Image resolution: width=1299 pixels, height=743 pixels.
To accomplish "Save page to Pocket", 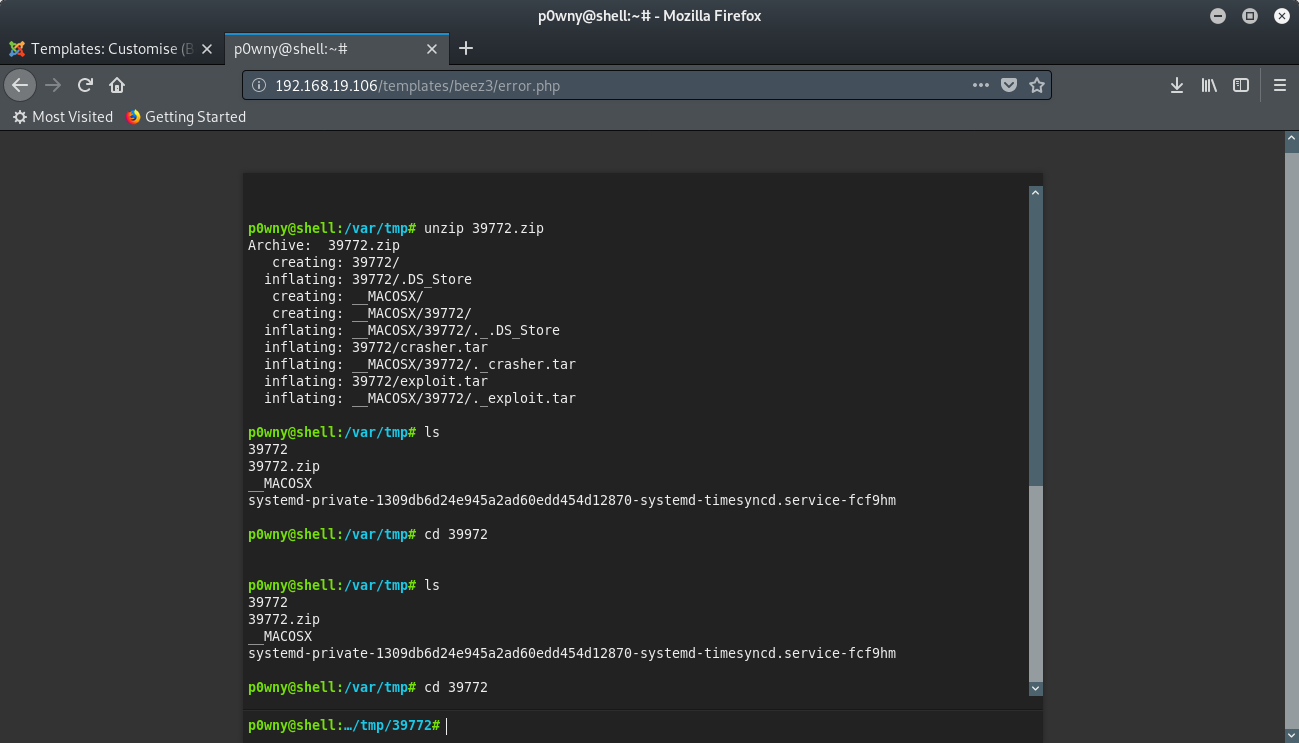I will click(x=1009, y=85).
